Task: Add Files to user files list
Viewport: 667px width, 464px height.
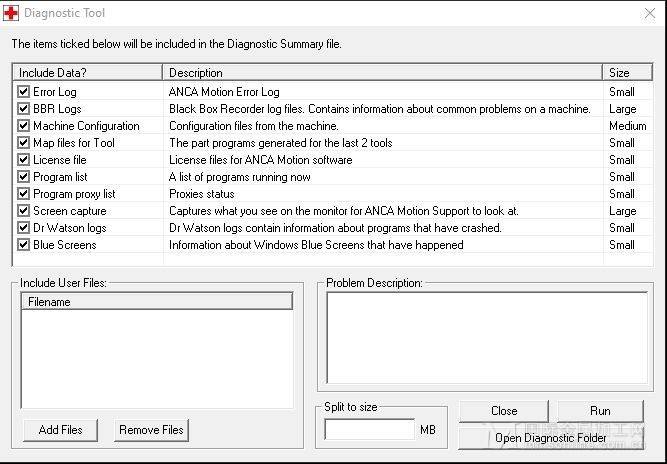Action: (60, 430)
